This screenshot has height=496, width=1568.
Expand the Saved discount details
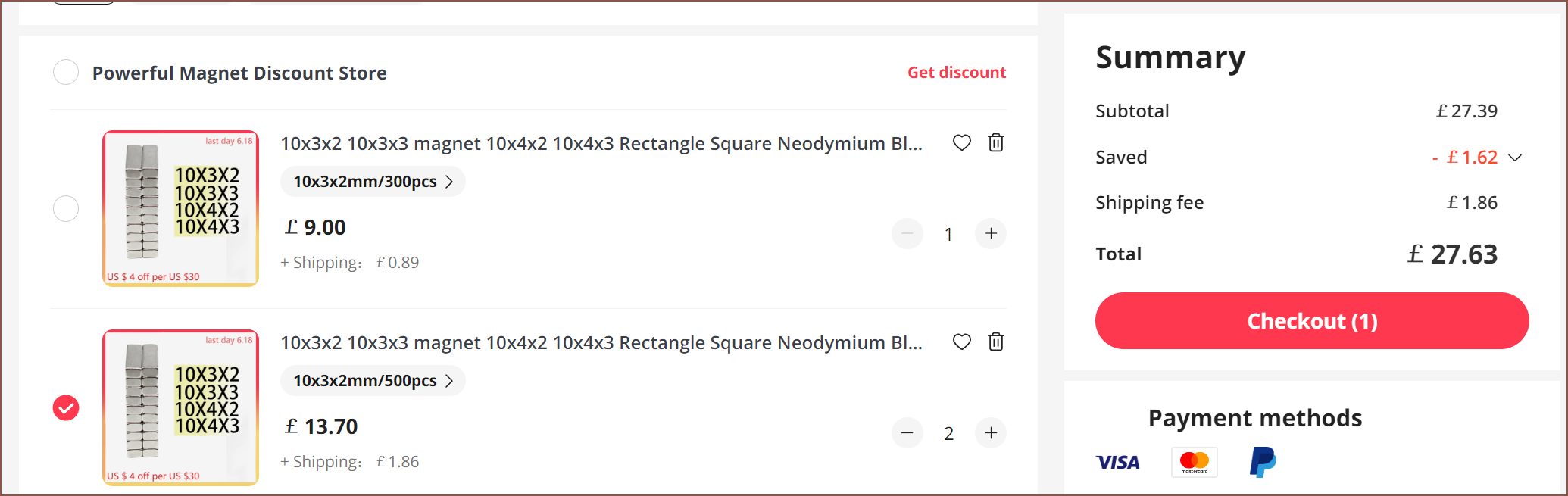point(1515,158)
